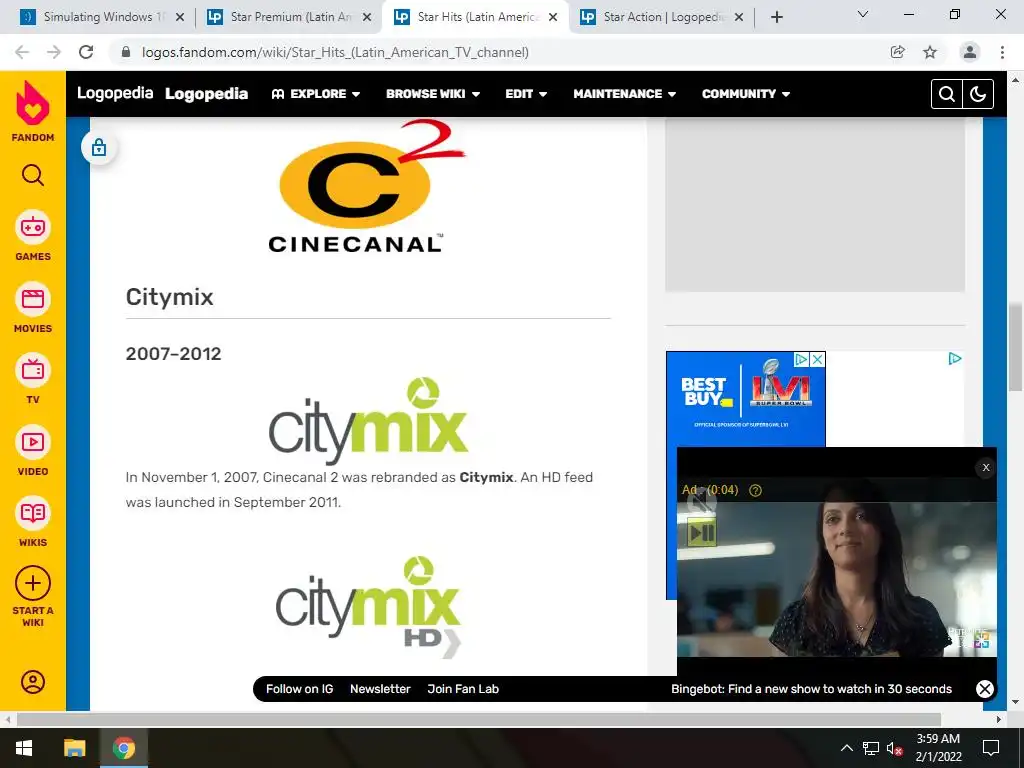Viewport: 1024px width, 768px height.
Task: Toggle dark theme with the moon icon
Action: coord(978,94)
